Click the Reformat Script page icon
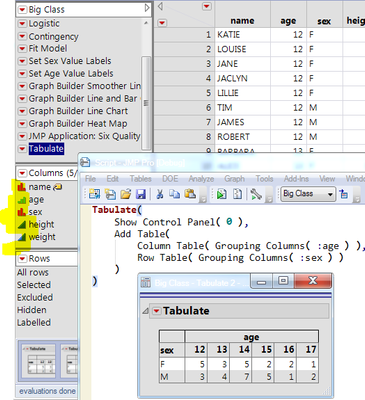This screenshot has height=400, width=365. coord(237,194)
